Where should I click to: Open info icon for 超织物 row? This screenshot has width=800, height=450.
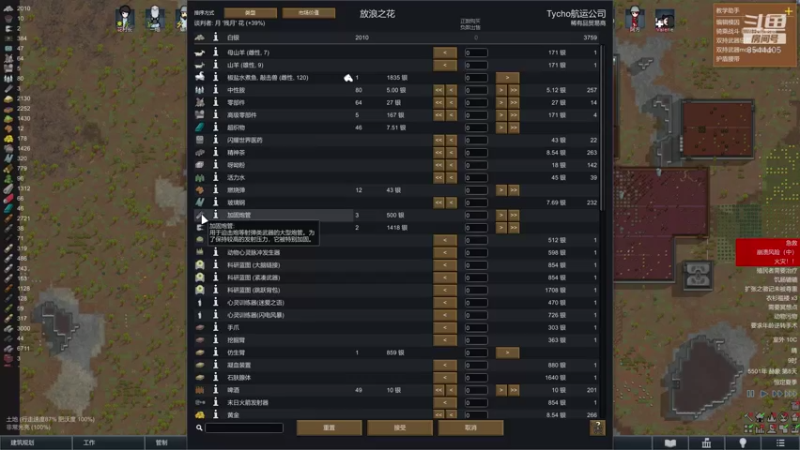click(x=215, y=127)
